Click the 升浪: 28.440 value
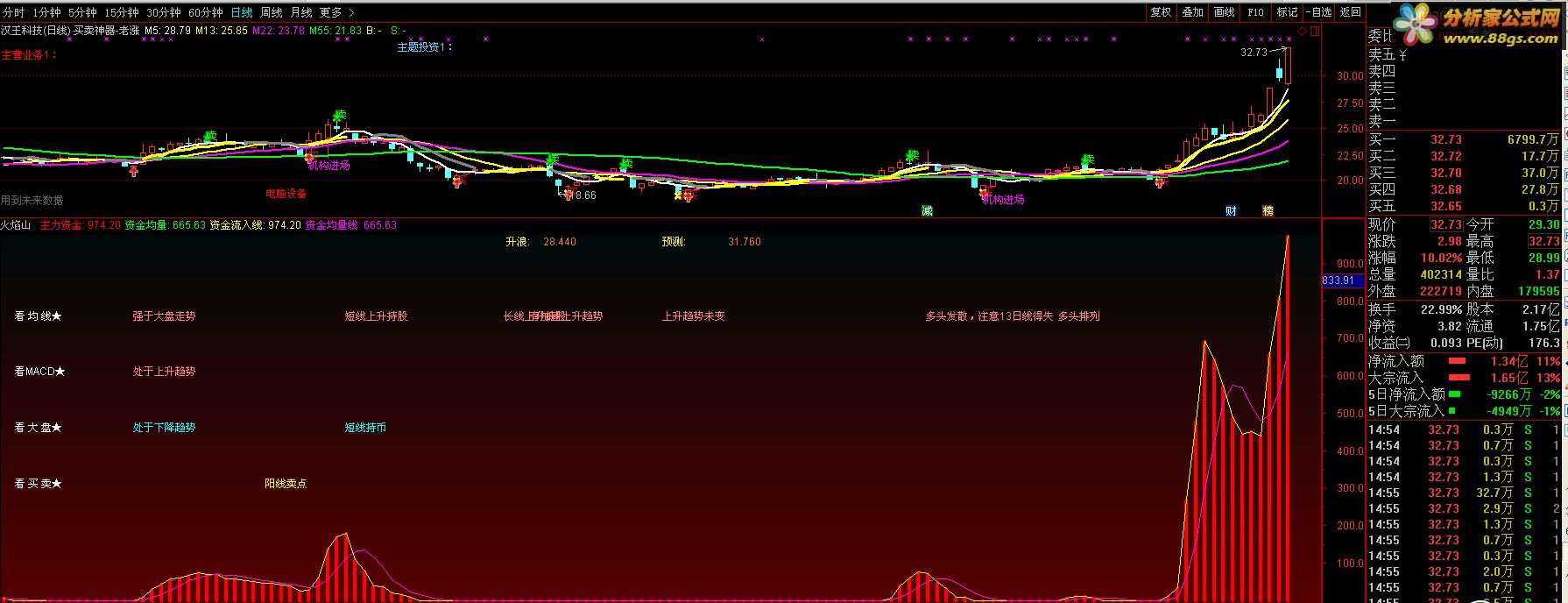Screen dimensions: 1568x603 pyautogui.click(x=540, y=242)
